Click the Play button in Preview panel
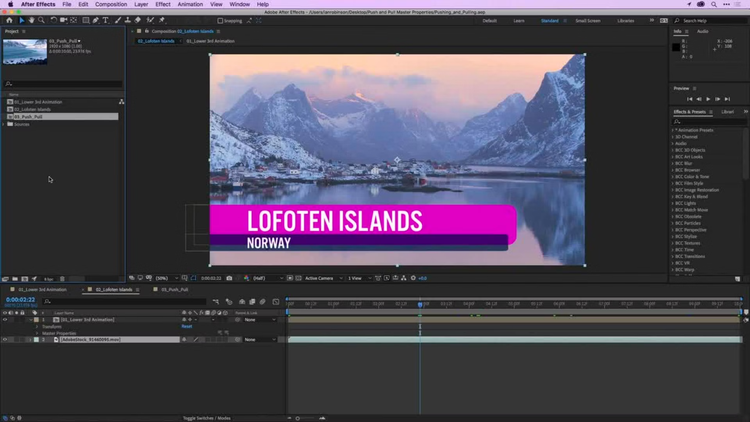The image size is (750, 422). click(x=708, y=99)
